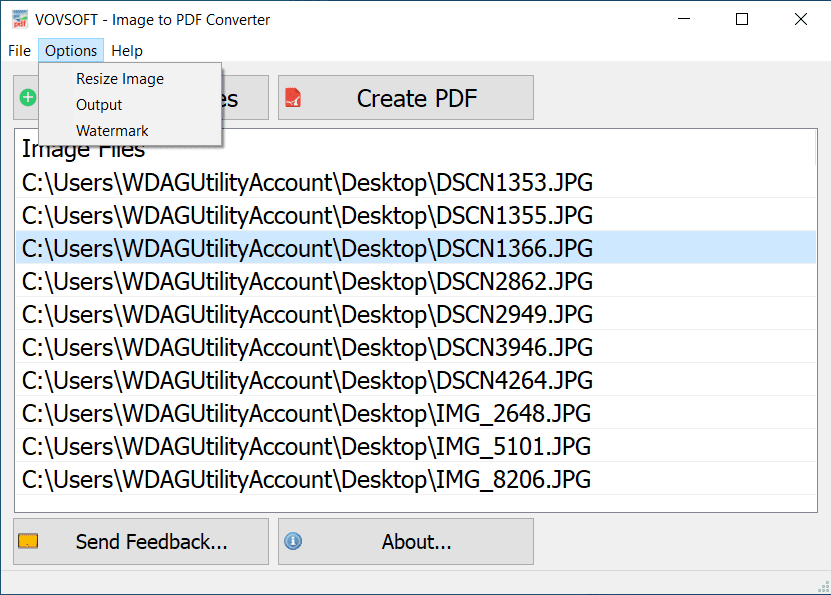This screenshot has width=831, height=595.
Task: Click the blue info icon on About
Action: [x=293, y=542]
